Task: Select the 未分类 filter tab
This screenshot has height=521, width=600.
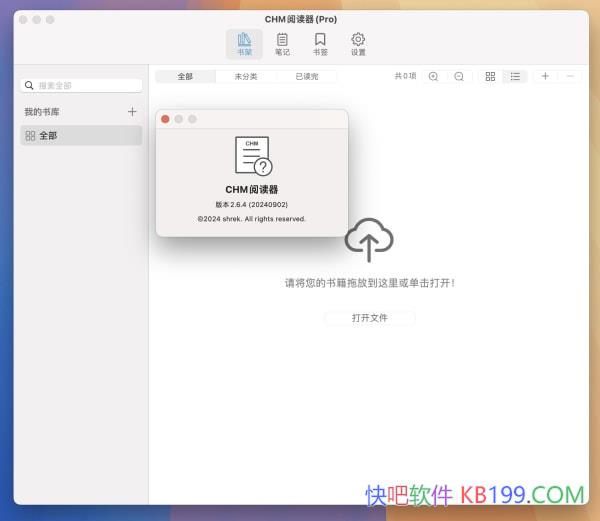Action: point(246,76)
